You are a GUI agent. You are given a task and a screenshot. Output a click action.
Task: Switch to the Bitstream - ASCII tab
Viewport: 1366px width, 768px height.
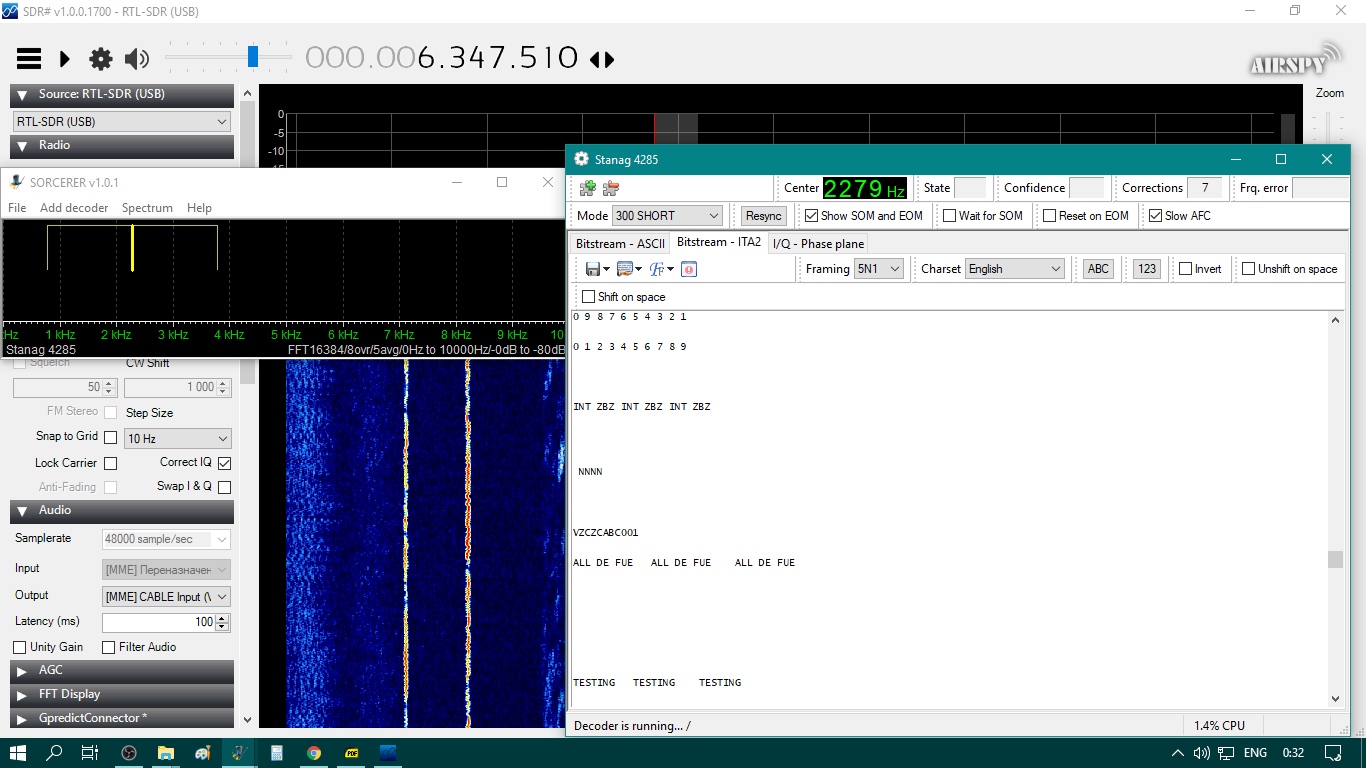click(x=620, y=244)
